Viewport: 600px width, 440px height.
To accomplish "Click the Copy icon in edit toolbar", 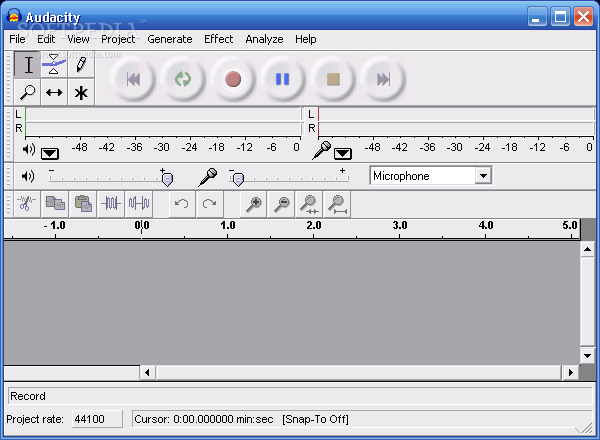I will pos(55,203).
